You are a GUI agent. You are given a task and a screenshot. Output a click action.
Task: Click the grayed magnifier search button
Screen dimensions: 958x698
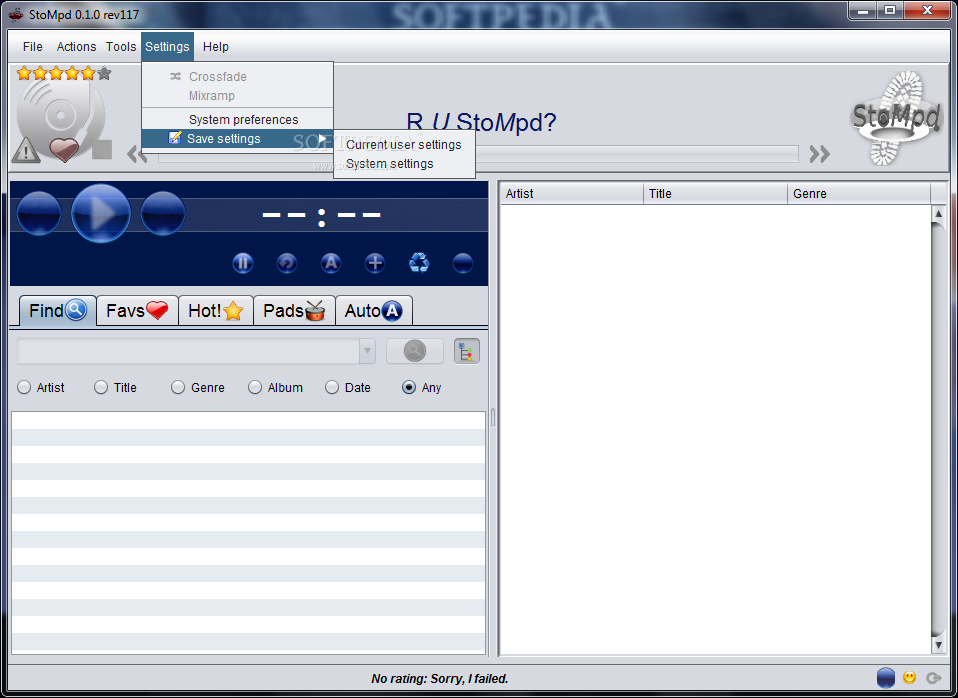415,351
